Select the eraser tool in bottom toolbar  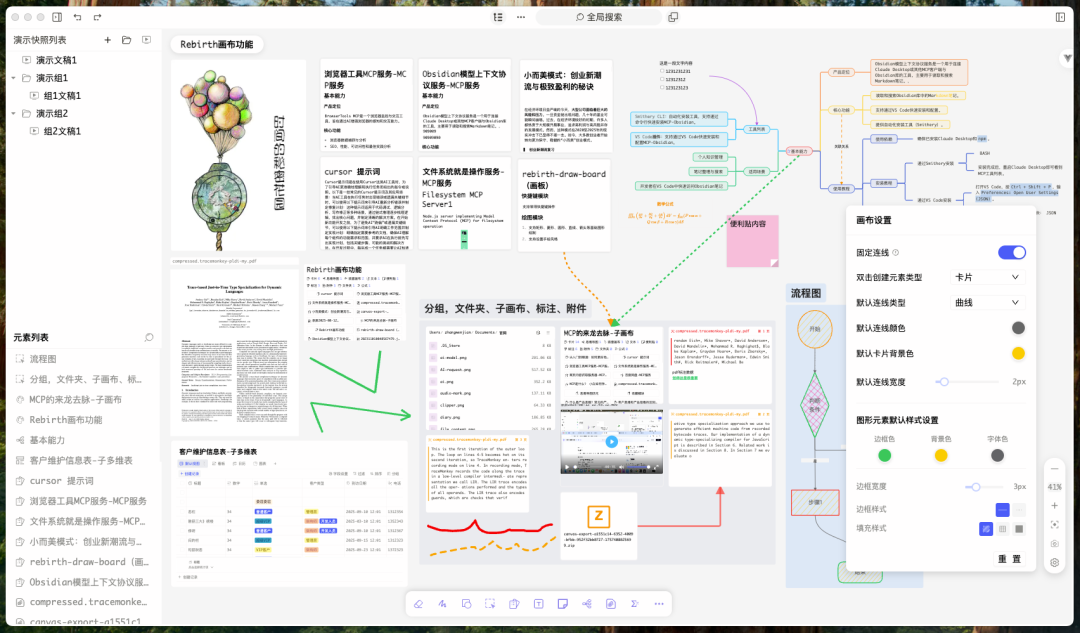point(419,604)
